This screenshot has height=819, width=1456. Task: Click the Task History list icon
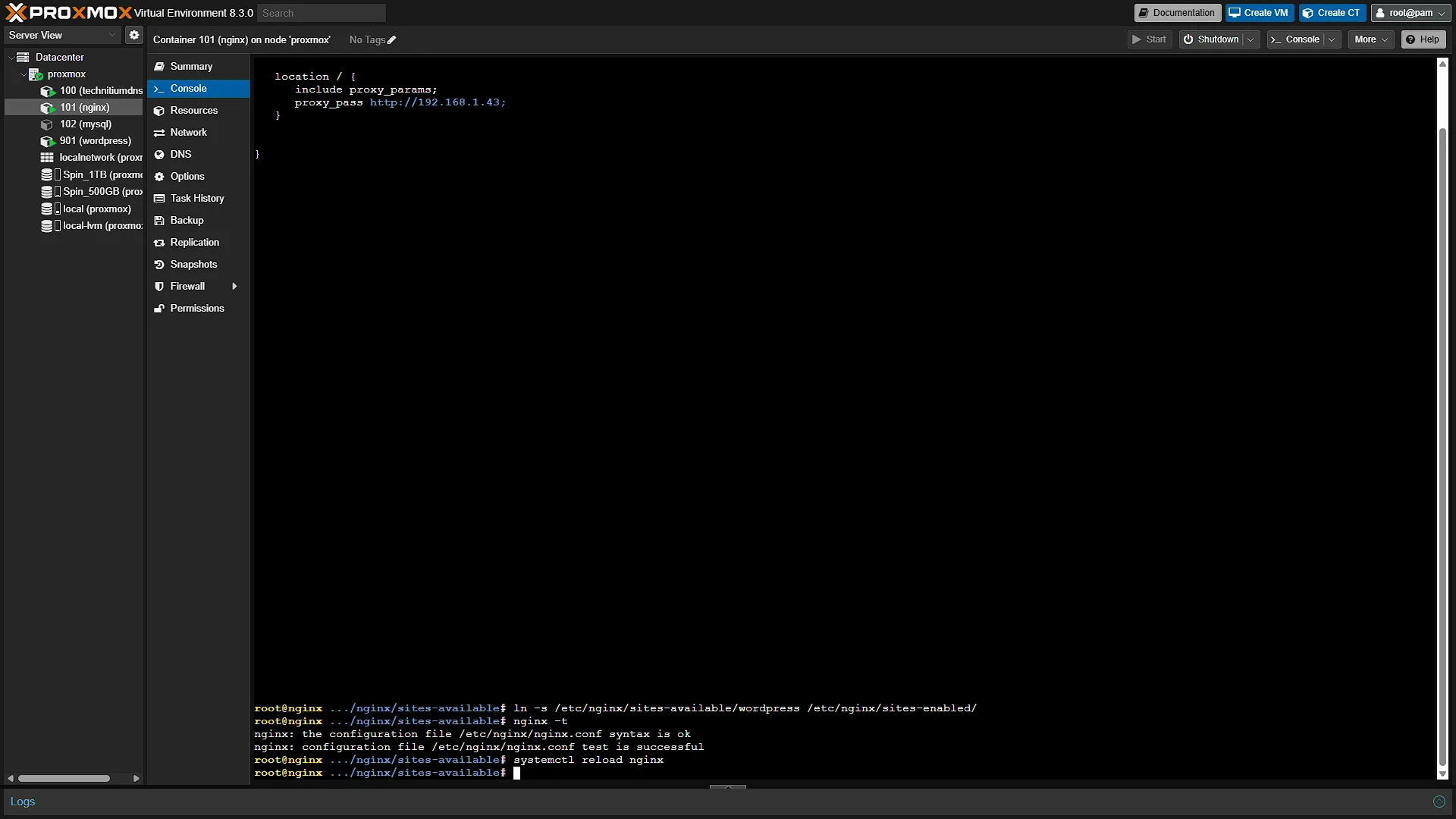click(x=159, y=199)
